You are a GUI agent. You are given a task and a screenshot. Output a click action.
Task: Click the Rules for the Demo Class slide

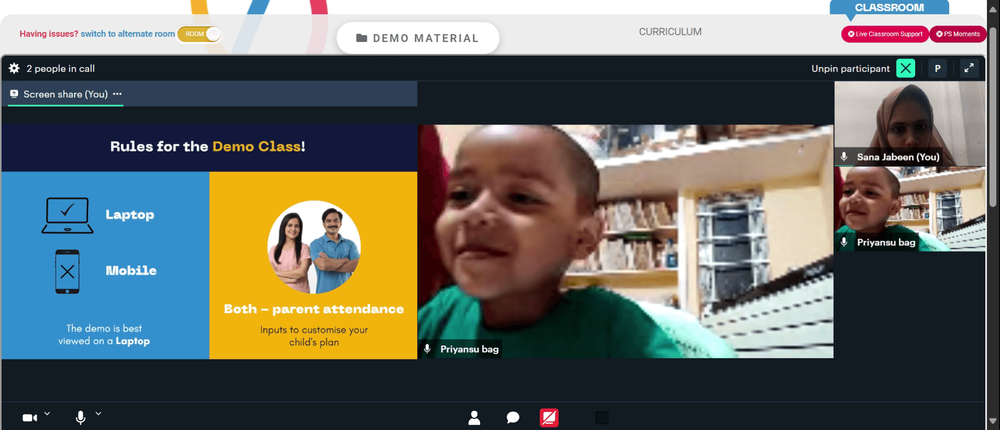[x=209, y=241]
